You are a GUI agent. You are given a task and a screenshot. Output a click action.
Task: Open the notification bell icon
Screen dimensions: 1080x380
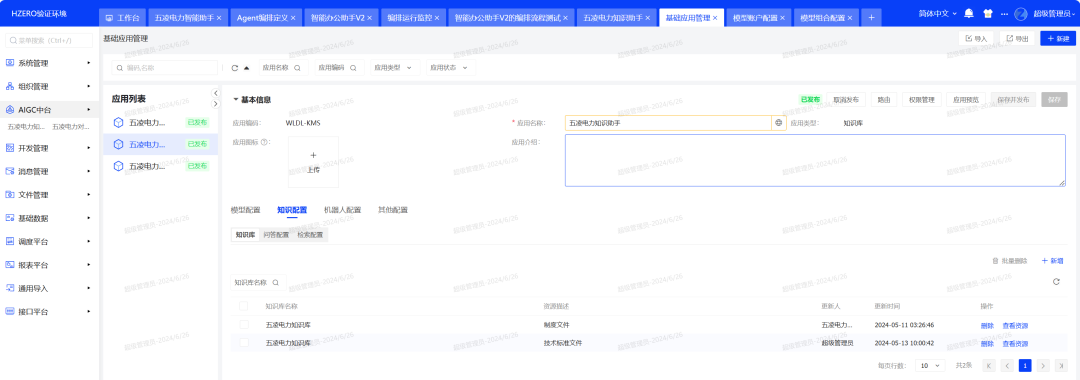[x=969, y=14]
